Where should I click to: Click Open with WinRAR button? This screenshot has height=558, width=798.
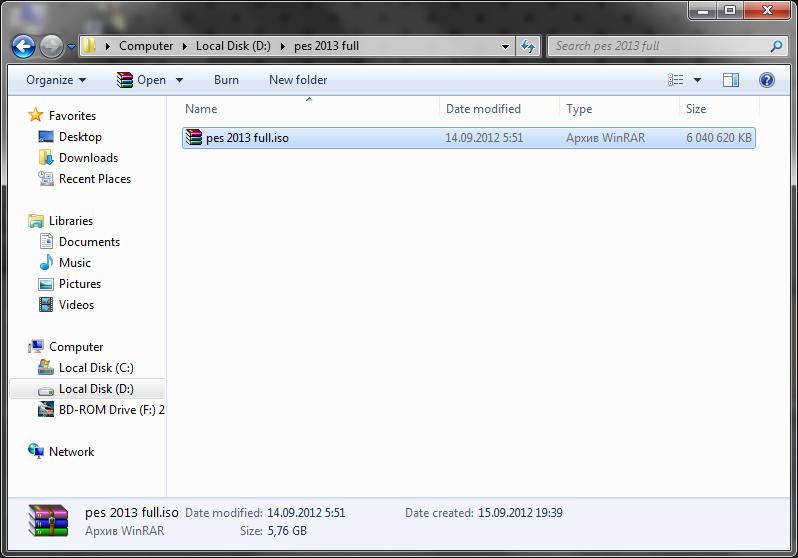(x=141, y=80)
